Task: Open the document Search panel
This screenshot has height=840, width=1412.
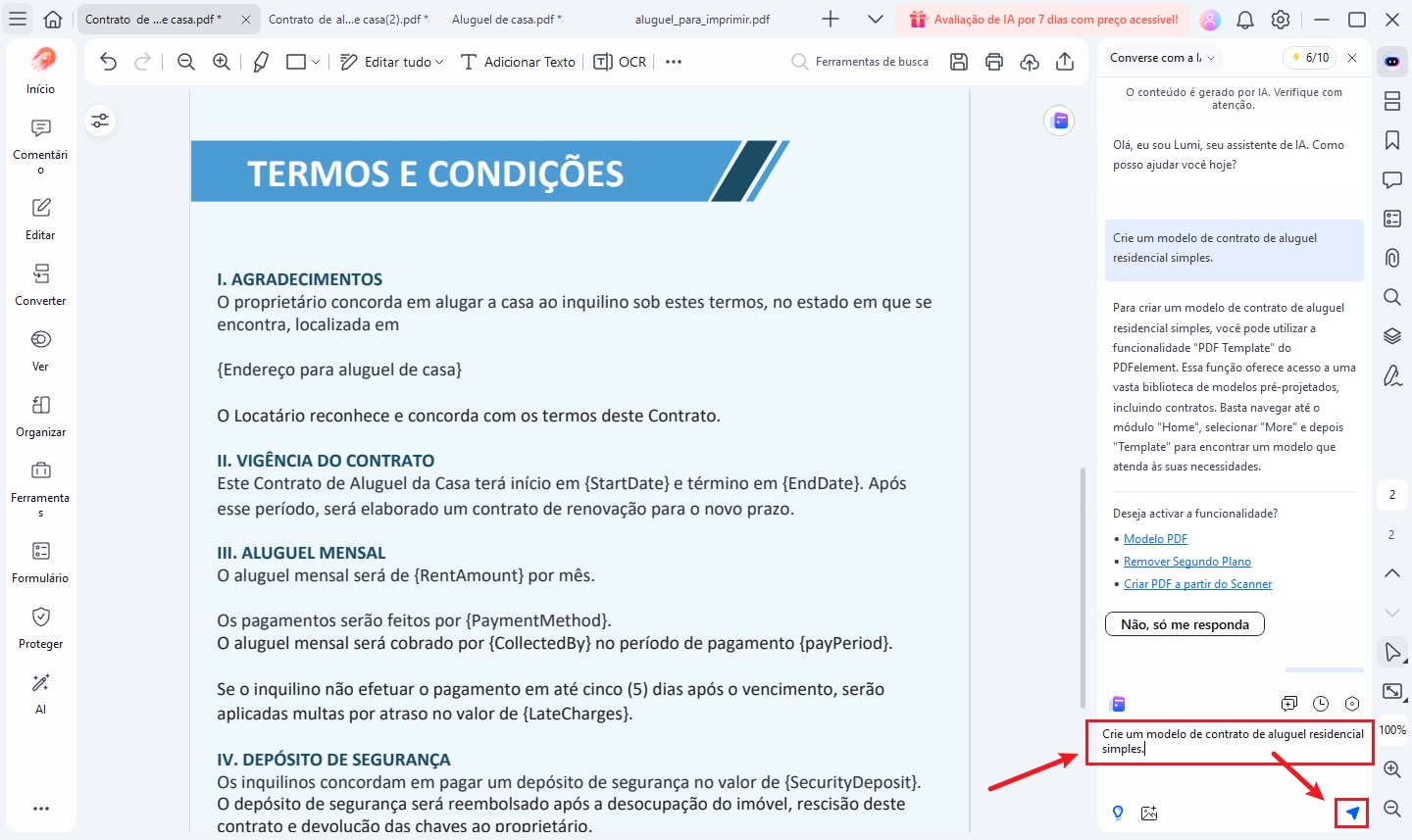Action: click(1391, 297)
